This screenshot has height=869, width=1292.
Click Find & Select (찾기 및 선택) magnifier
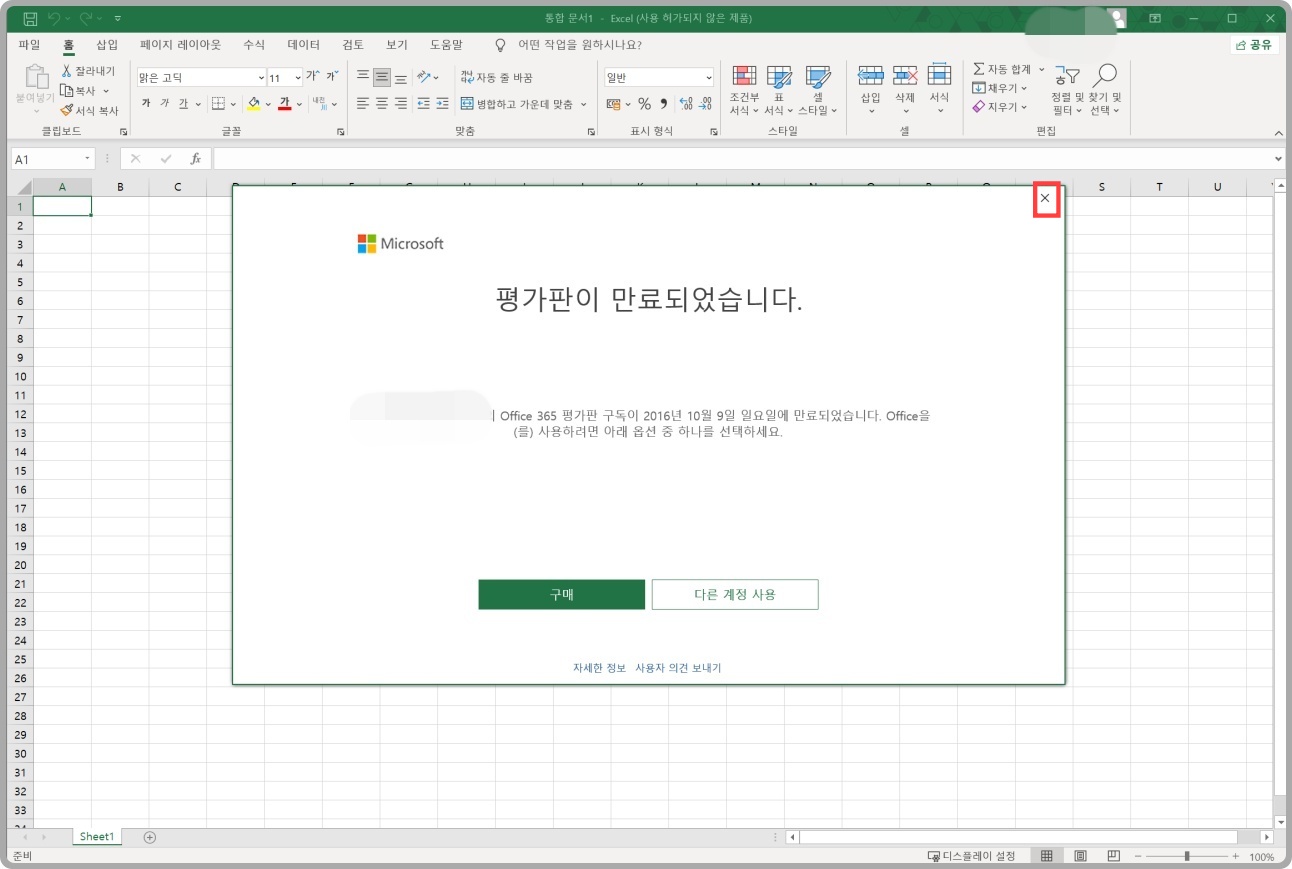click(1105, 90)
